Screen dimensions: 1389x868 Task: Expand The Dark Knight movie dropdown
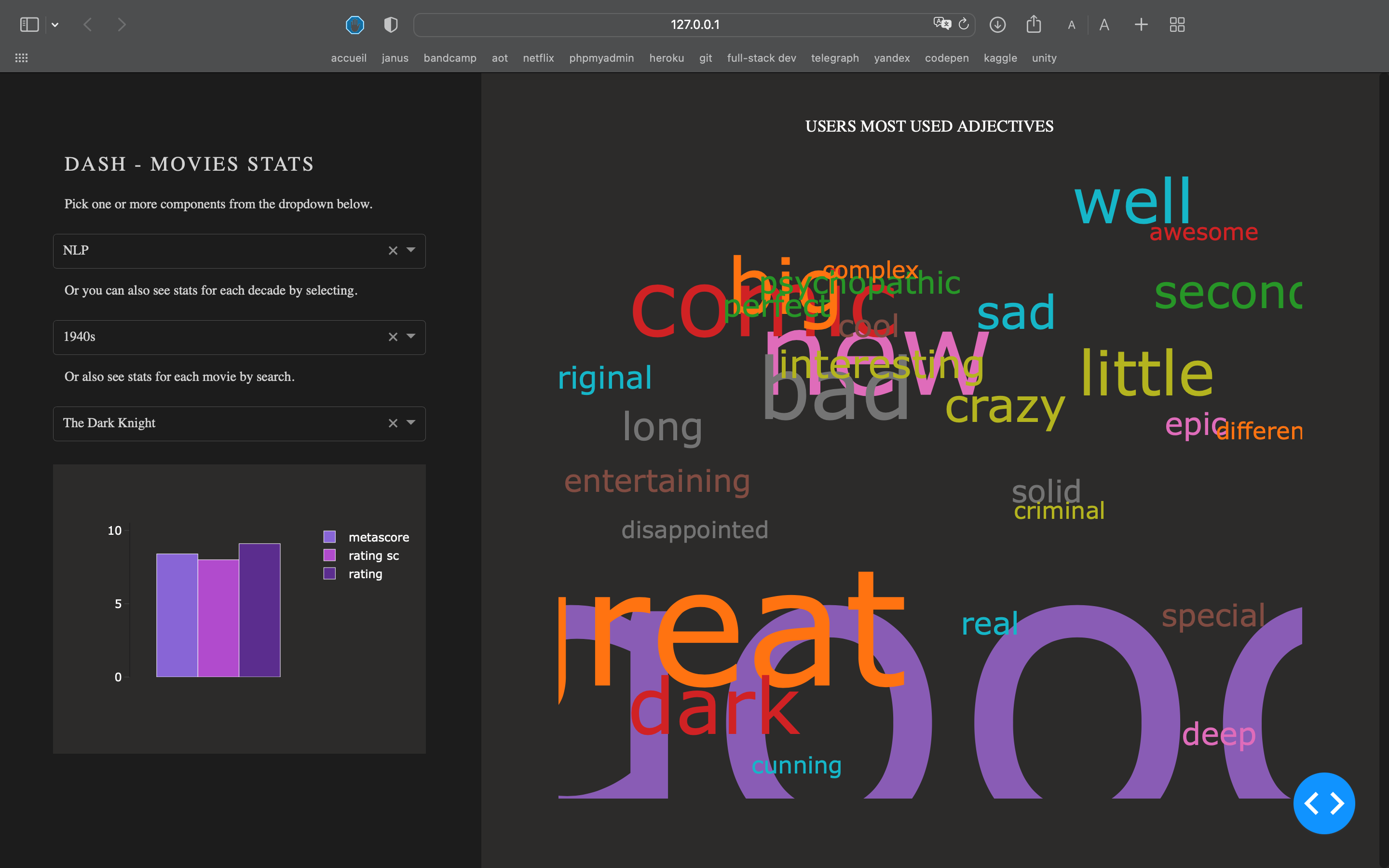coord(411,423)
